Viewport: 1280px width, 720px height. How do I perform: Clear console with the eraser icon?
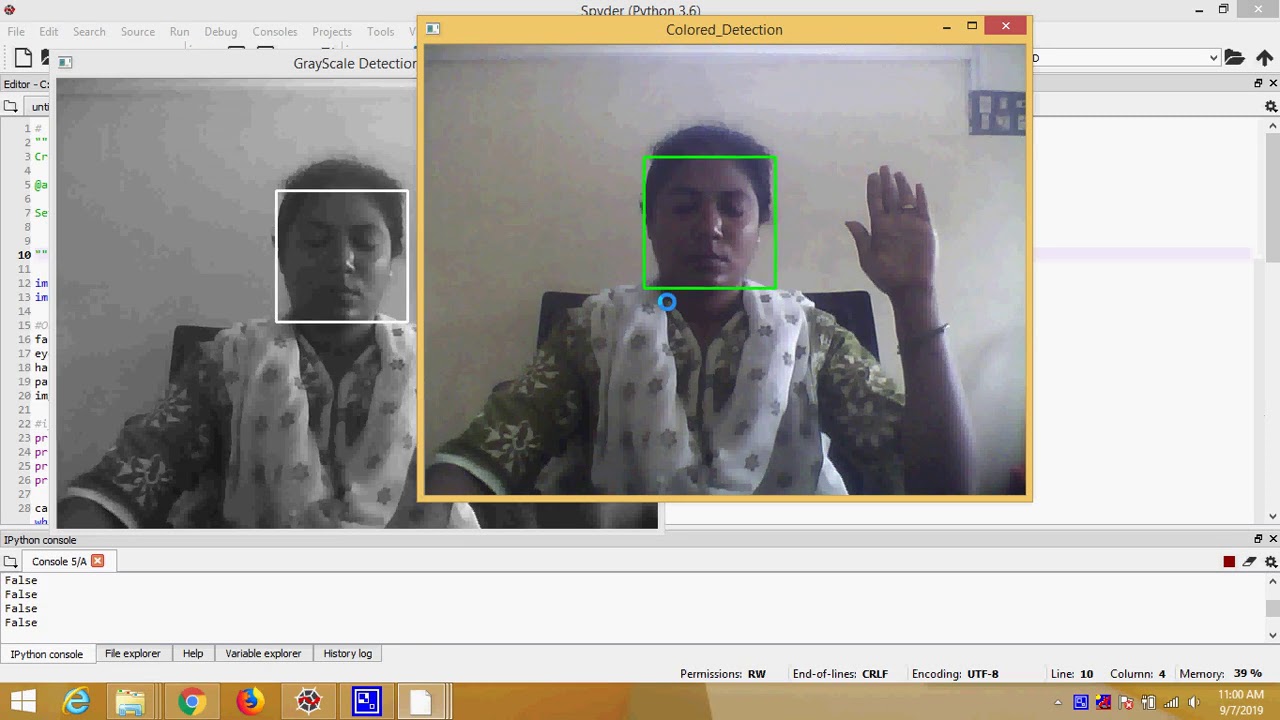click(x=1250, y=562)
